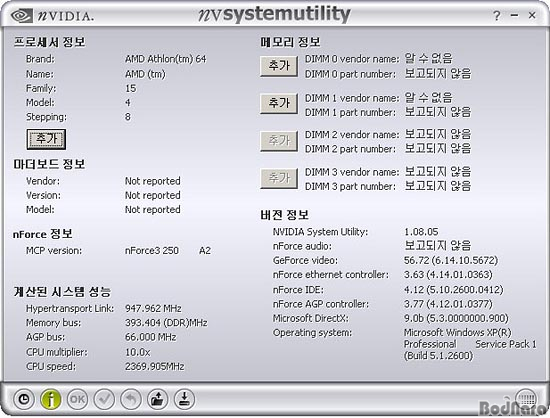Click the brand value AMD Athlon(tm) 64
This screenshot has height=418, width=550.
point(166,59)
